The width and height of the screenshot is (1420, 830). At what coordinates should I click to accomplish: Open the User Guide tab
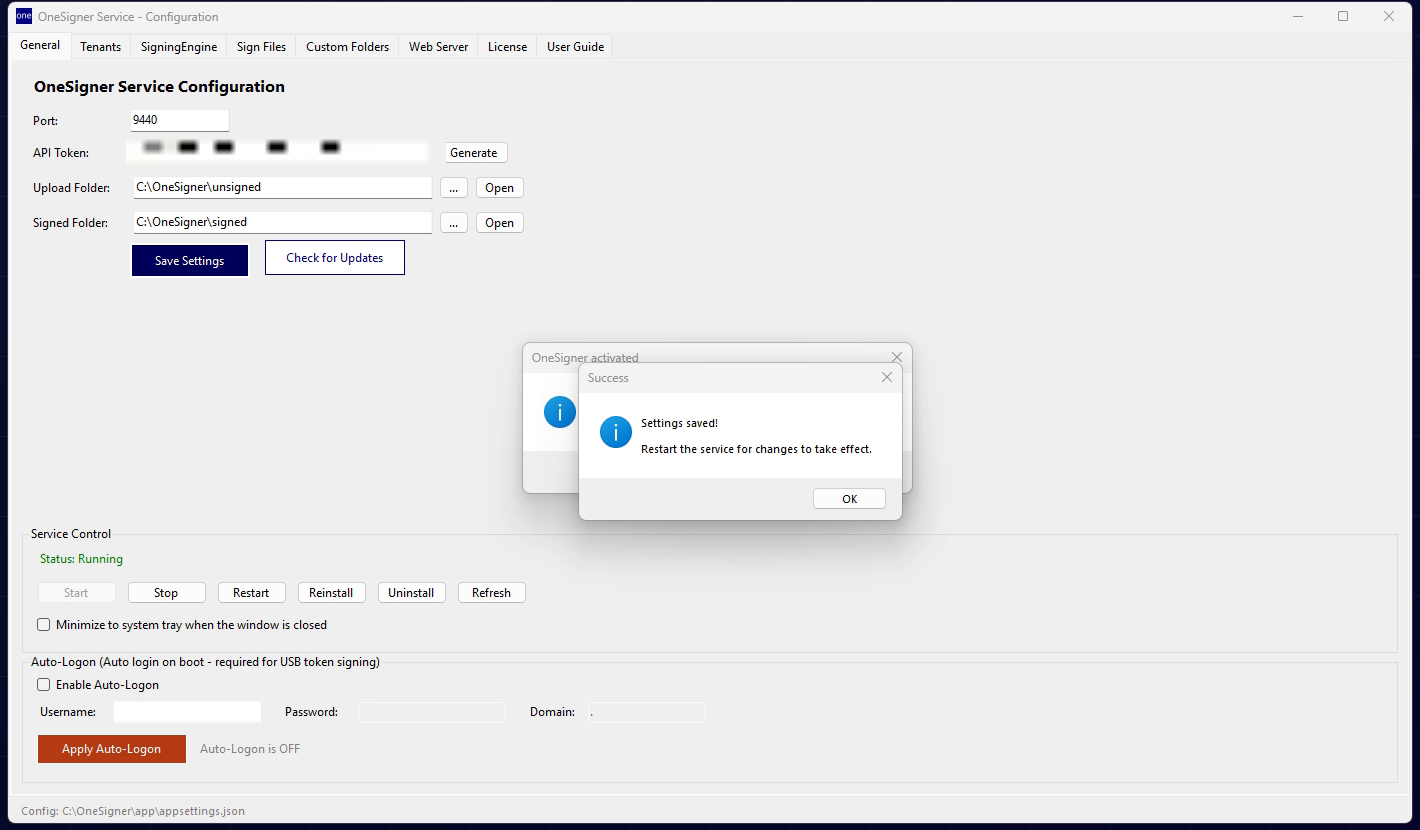(575, 47)
